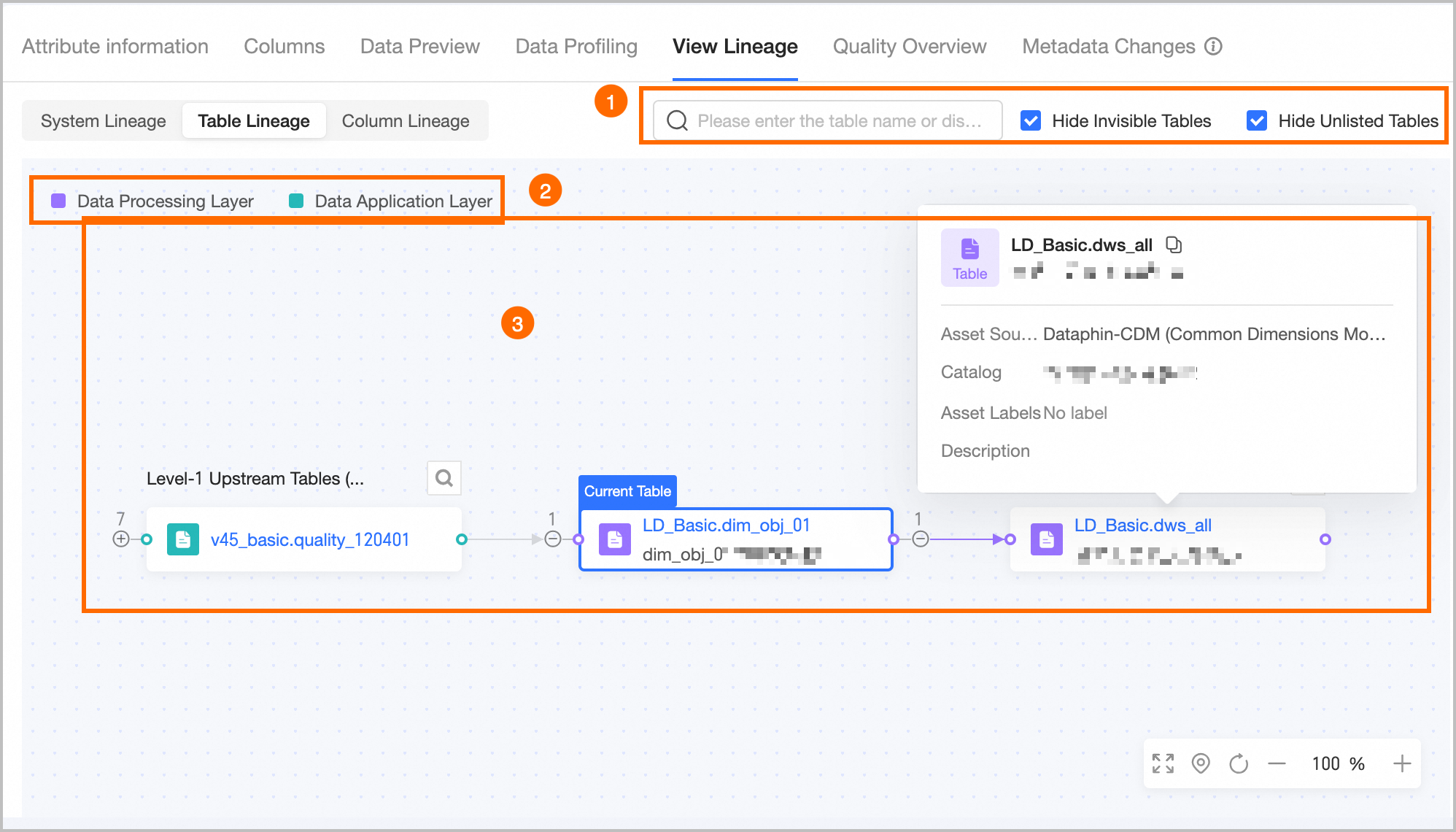Open the v45_basic.quality_120401 table link
This screenshot has width=1456, height=832.
tap(309, 539)
